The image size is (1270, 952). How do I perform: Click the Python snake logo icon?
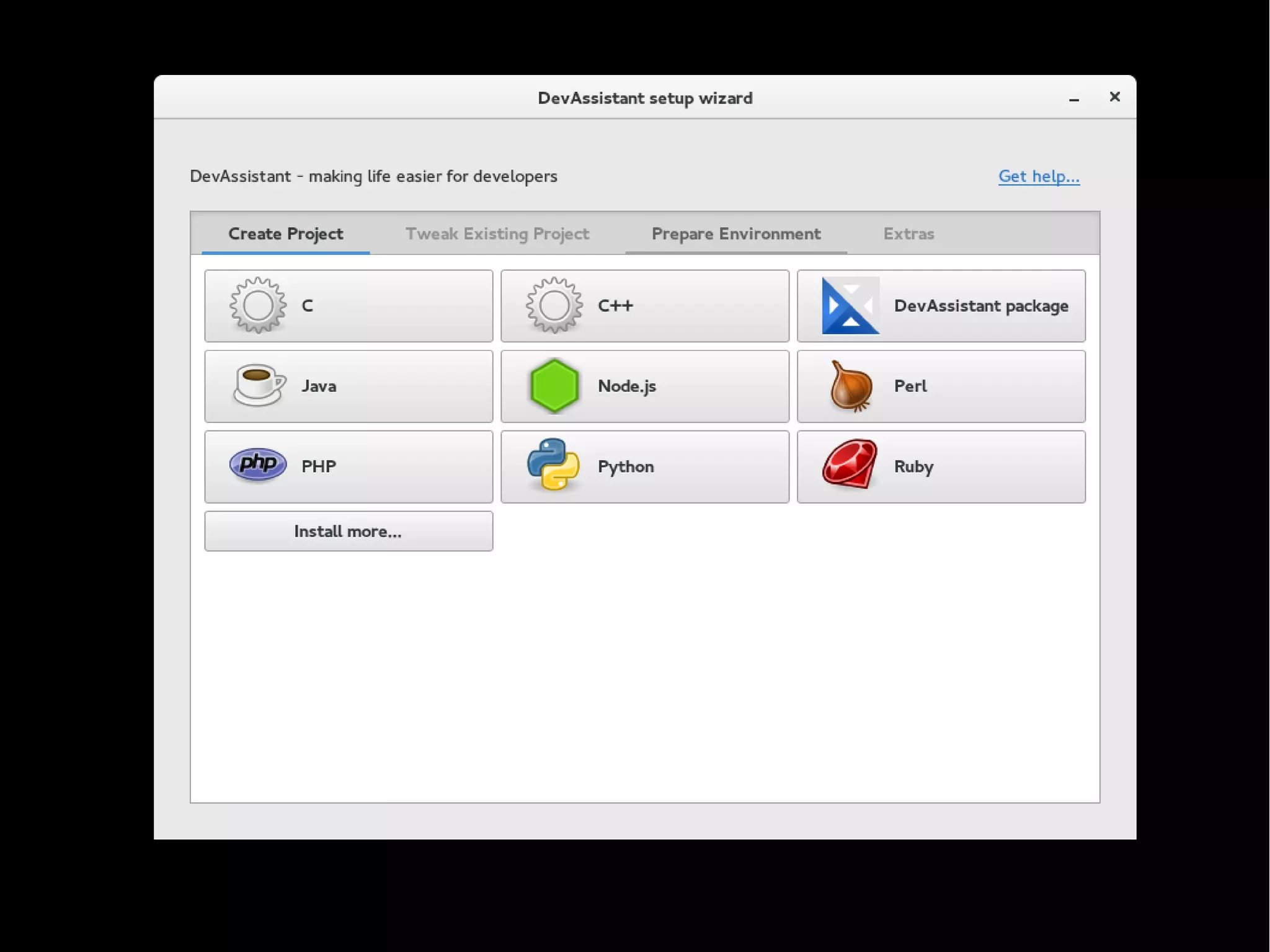click(x=553, y=465)
